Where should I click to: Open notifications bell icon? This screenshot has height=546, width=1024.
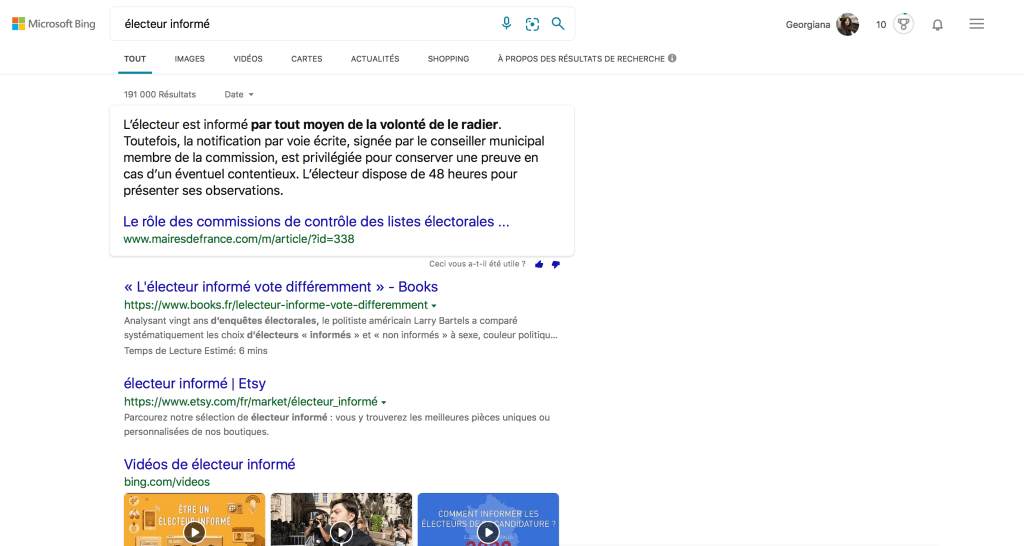pos(937,25)
